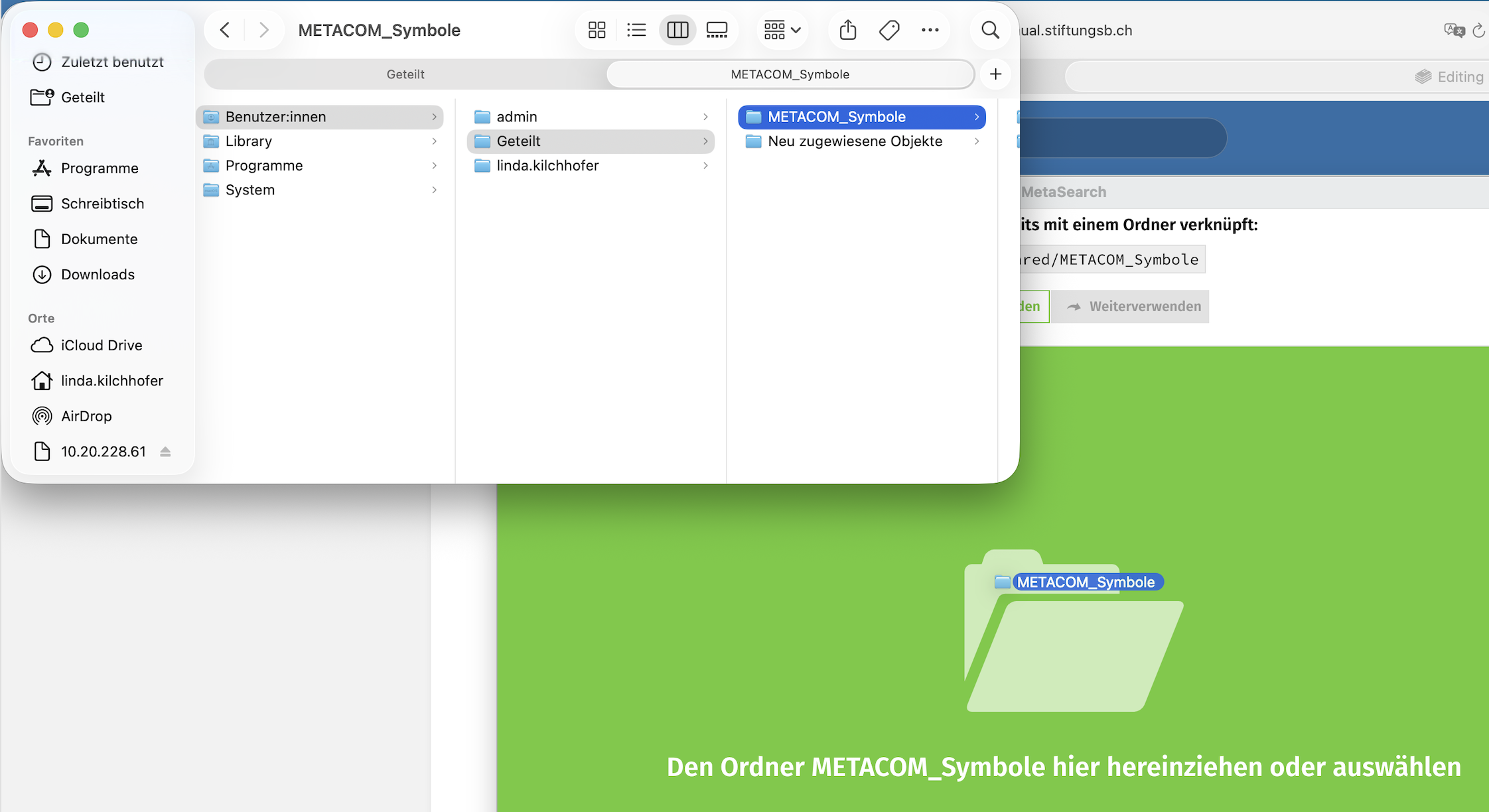The image size is (1489, 812).
Task: Open the group-by options dropdown
Action: pyautogui.click(x=782, y=30)
